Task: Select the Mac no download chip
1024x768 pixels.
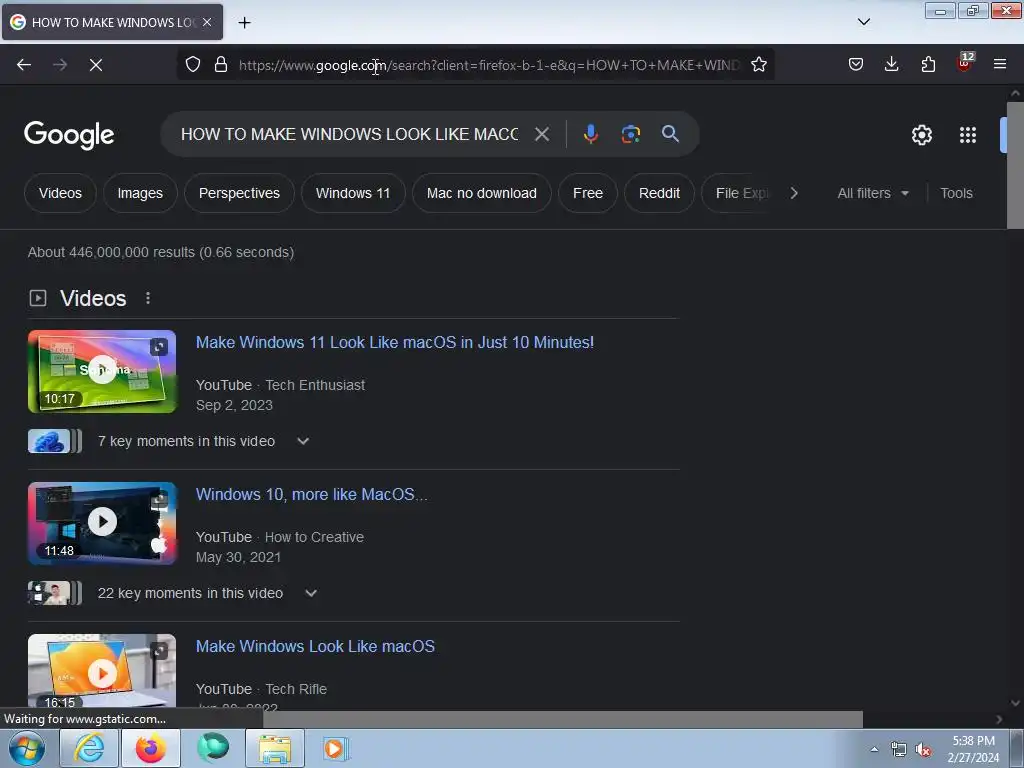Action: pyautogui.click(x=481, y=193)
